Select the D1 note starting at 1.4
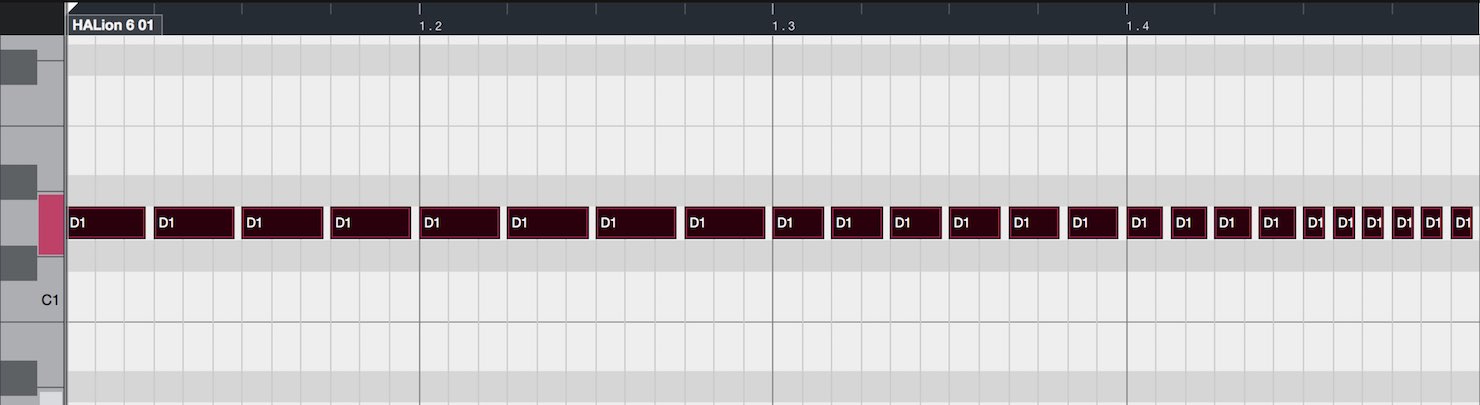This screenshot has height=405, width=1480. pyautogui.click(x=1145, y=223)
